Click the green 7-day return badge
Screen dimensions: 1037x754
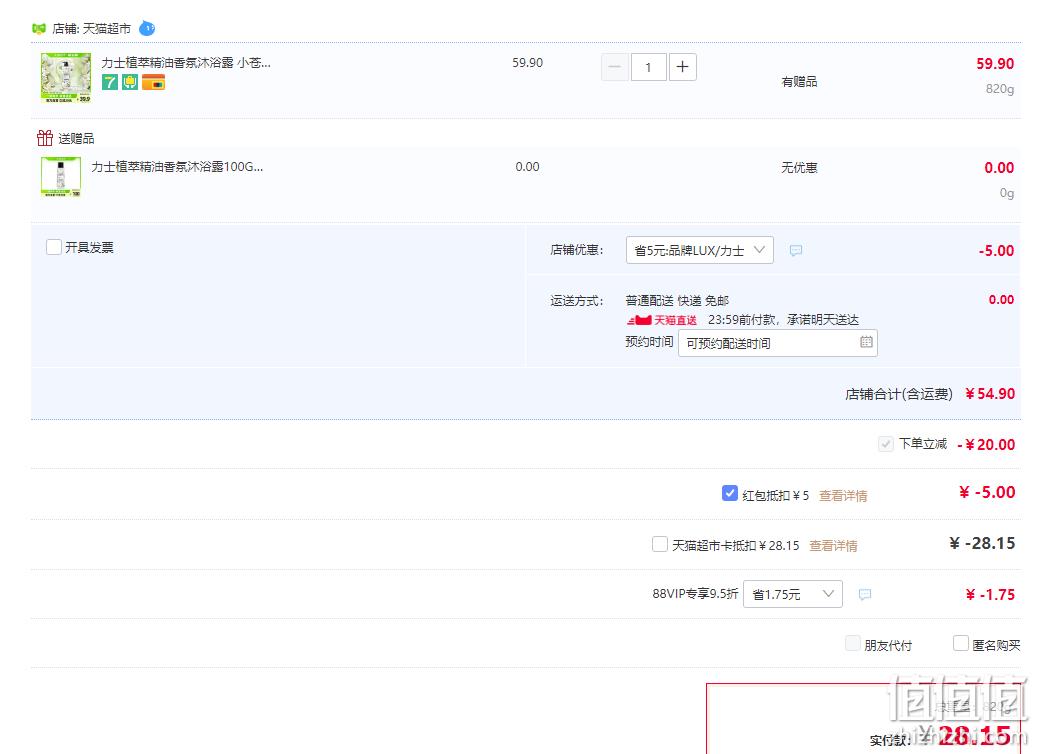[110, 82]
